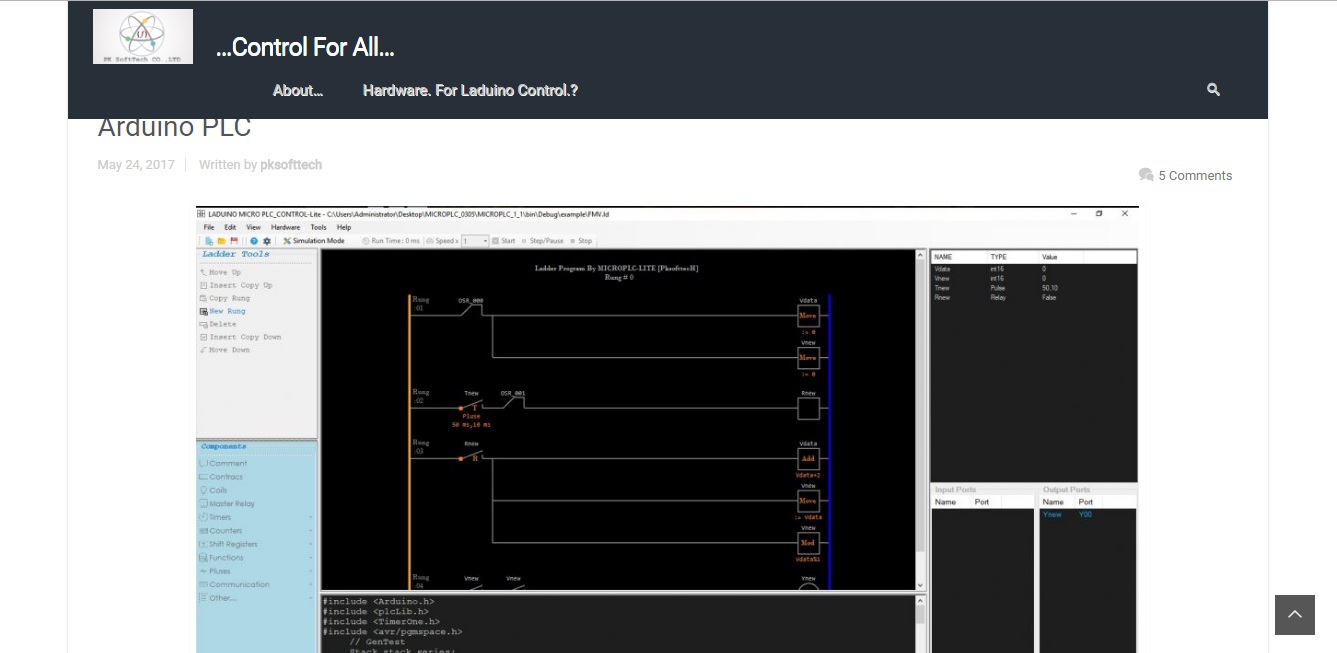Click the OSR_000 contact on Rung 01
Screen dimensions: 1337x653
coord(471,309)
